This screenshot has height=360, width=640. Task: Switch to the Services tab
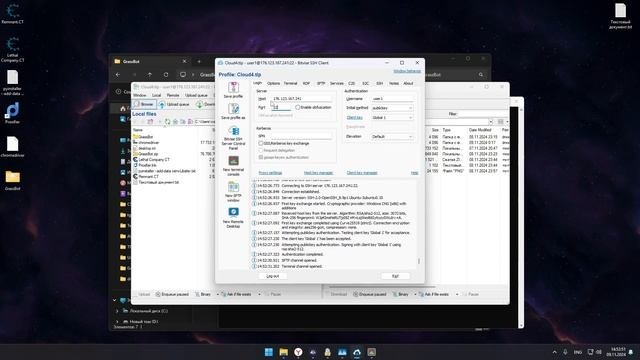coord(337,83)
